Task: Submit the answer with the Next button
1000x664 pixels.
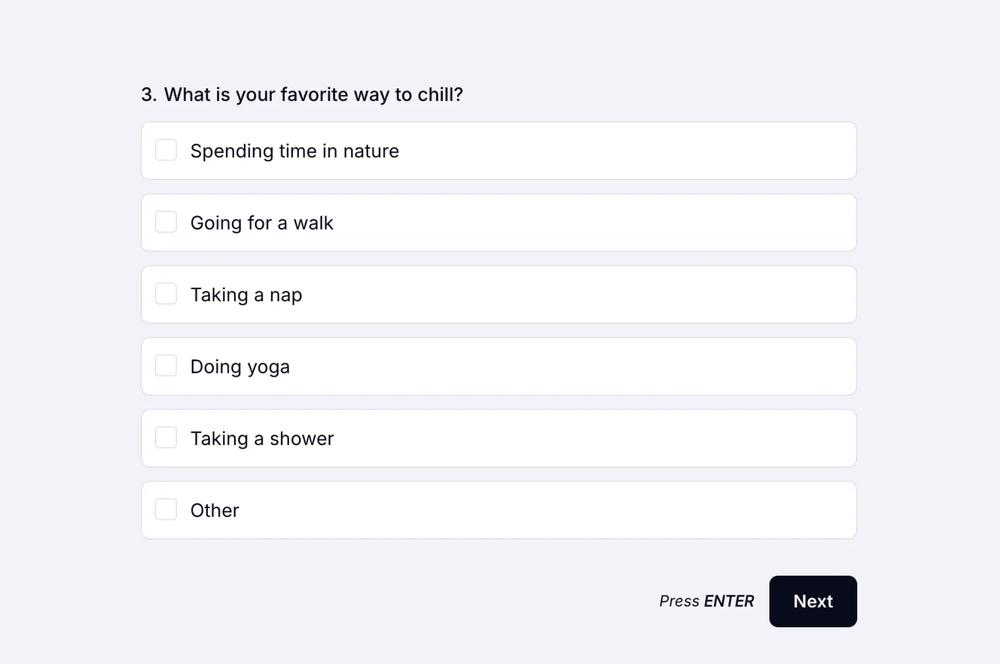Action: pos(812,601)
